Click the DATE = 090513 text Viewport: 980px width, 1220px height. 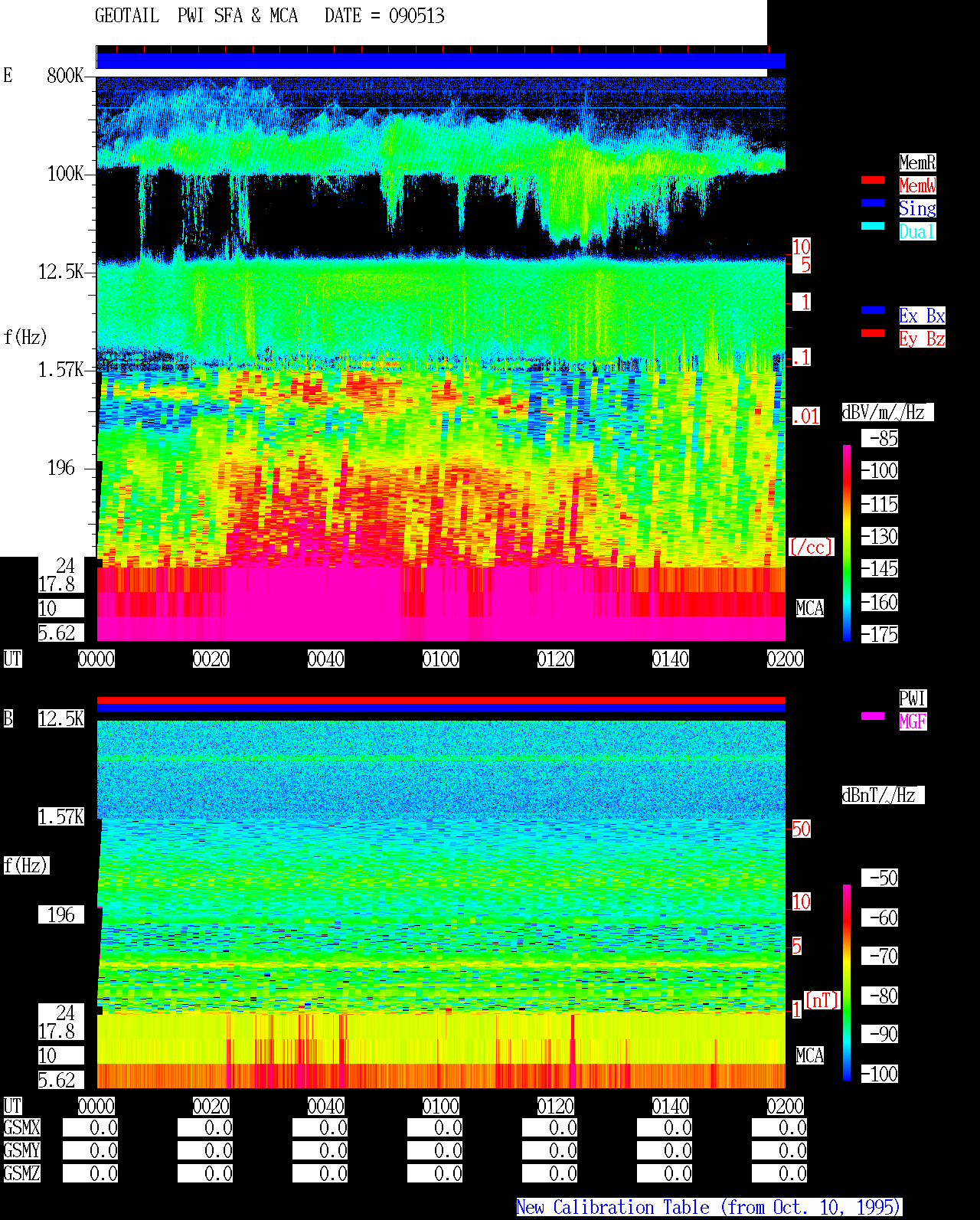point(384,16)
